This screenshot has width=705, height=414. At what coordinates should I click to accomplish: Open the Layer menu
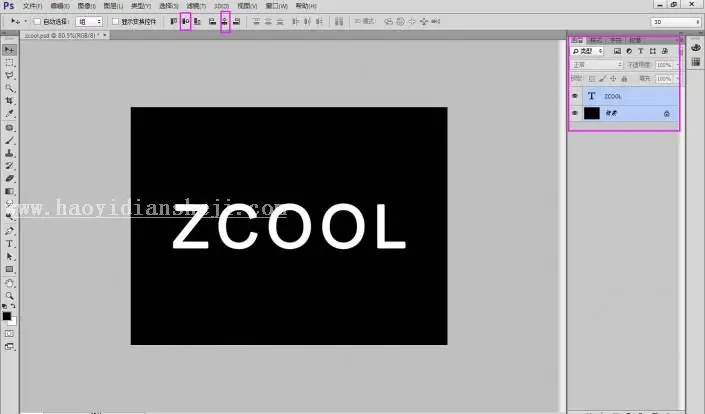tap(113, 6)
